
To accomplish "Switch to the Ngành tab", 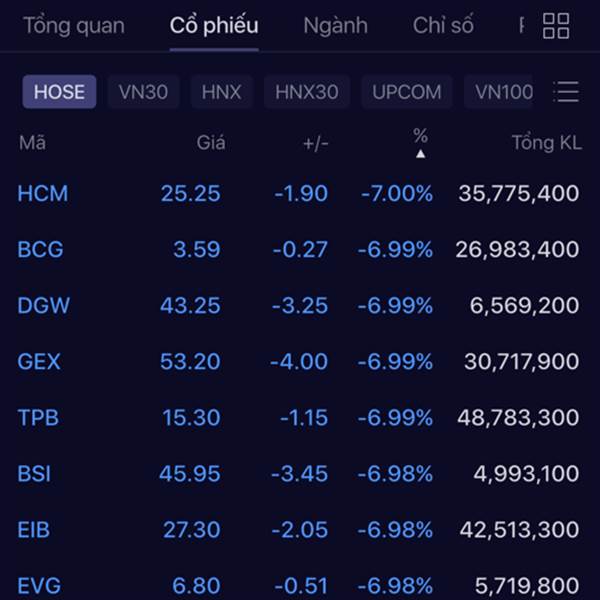I will [x=335, y=26].
